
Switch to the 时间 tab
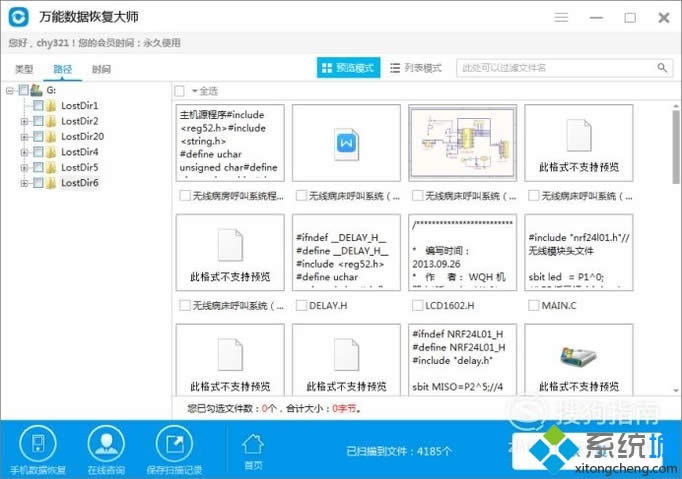tap(101, 69)
